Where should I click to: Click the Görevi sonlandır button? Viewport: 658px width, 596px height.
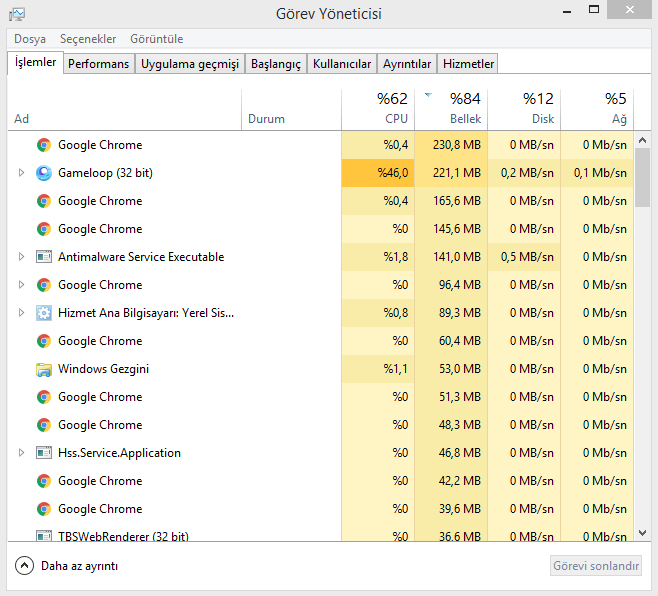coord(596,566)
